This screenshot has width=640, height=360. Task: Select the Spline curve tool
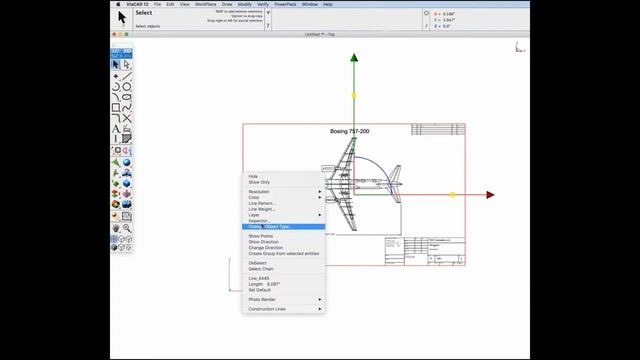(127, 108)
